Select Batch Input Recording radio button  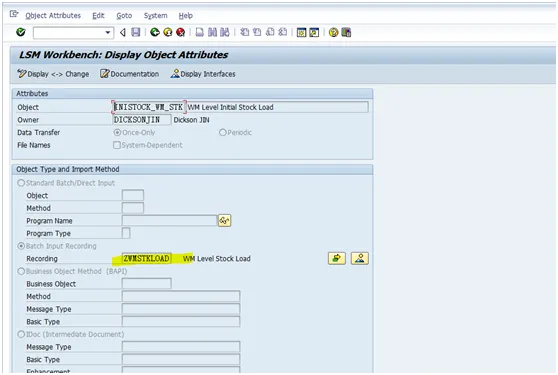point(21,246)
